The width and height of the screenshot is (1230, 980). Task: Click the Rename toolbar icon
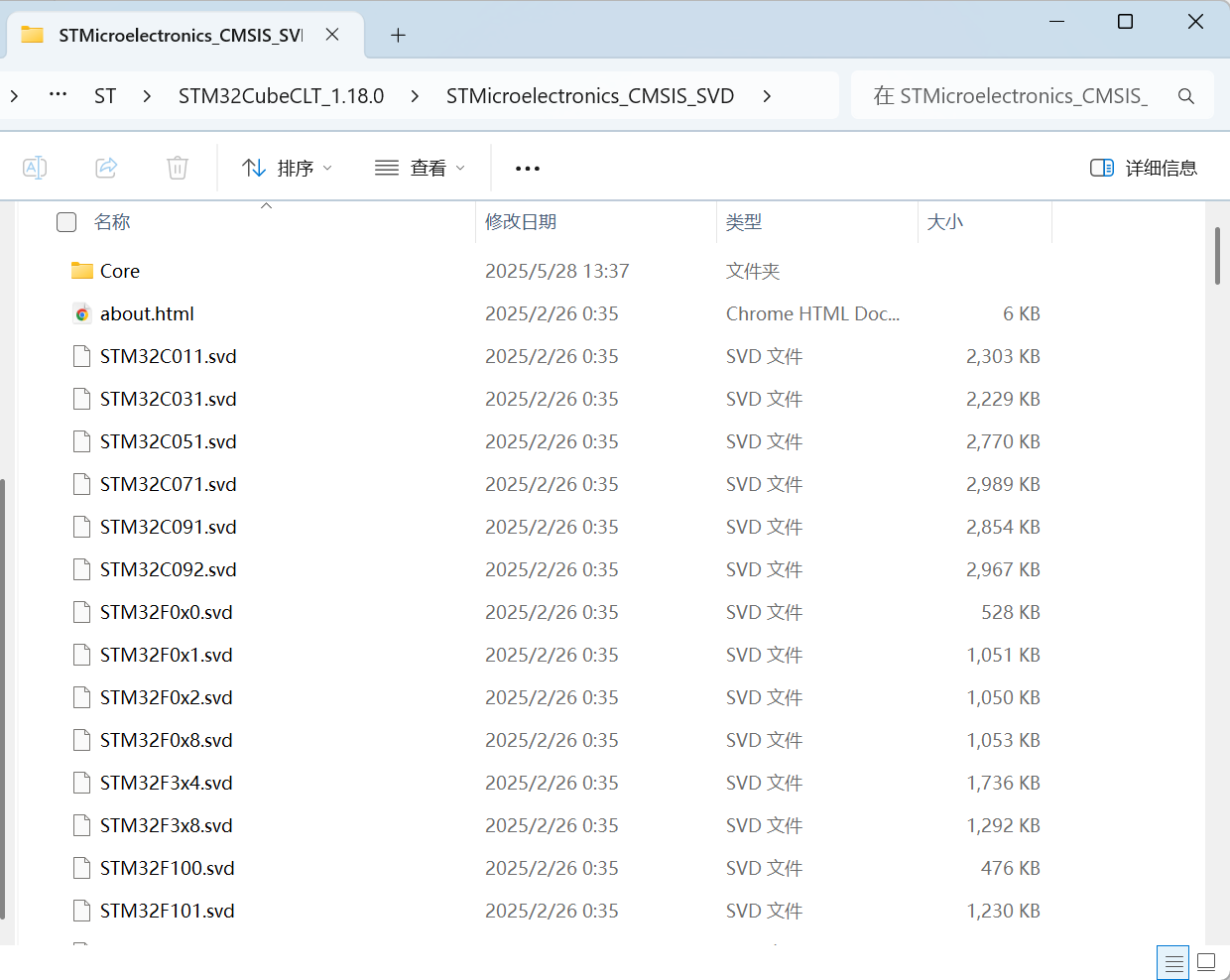pyautogui.click(x=35, y=168)
